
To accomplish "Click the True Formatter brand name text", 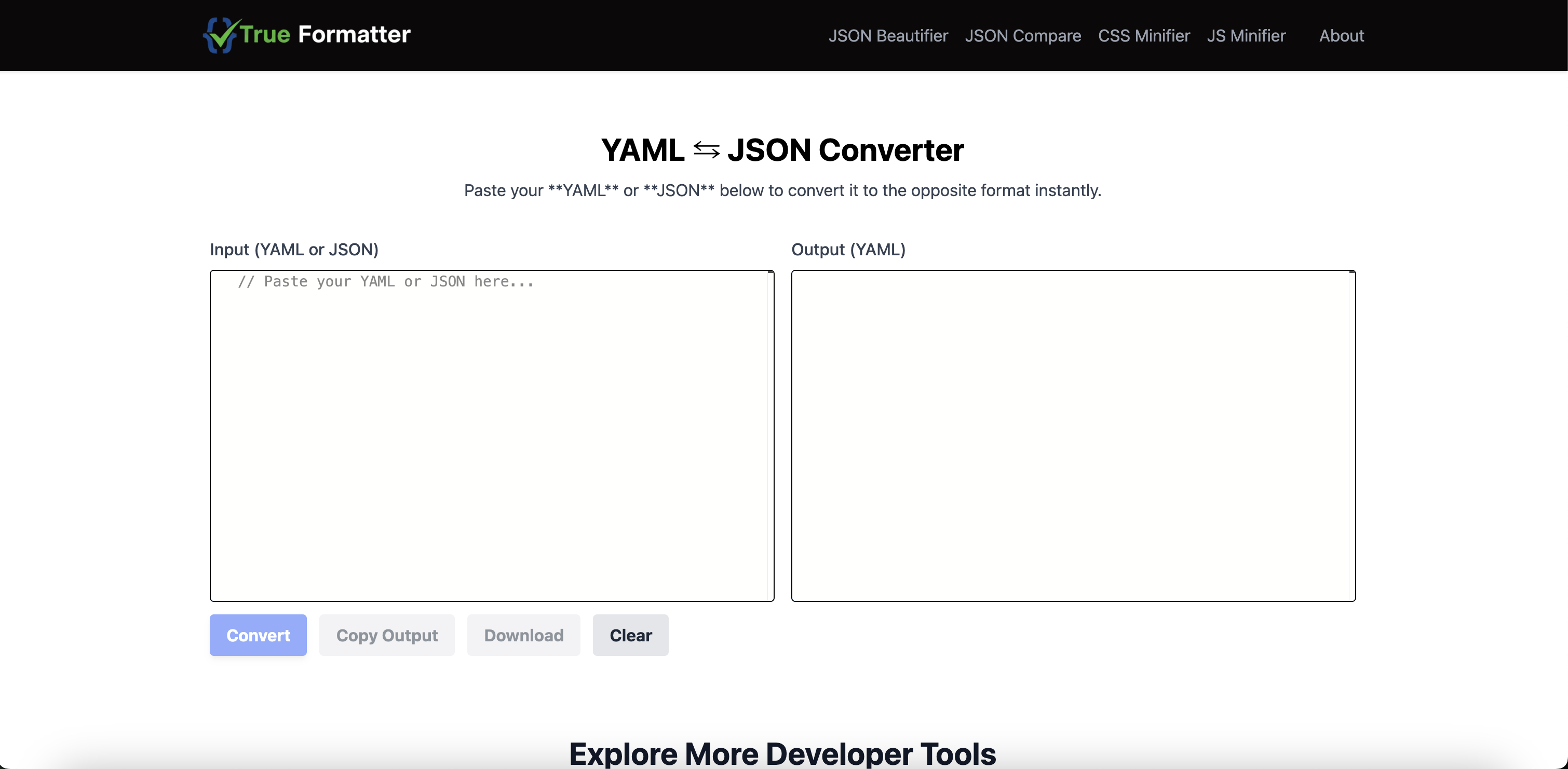I will pos(325,35).
